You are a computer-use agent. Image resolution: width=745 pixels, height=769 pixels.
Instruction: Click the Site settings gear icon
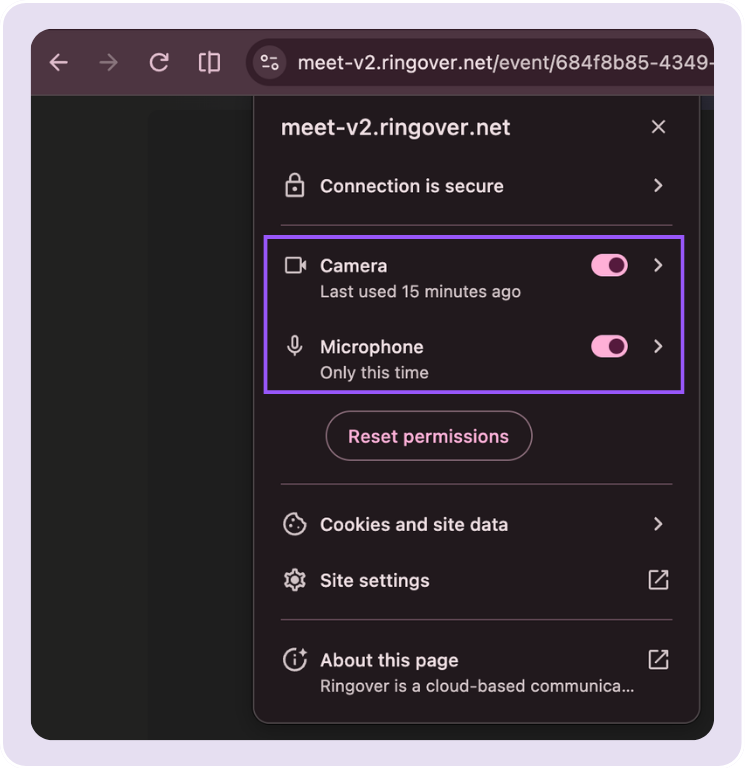[295, 580]
